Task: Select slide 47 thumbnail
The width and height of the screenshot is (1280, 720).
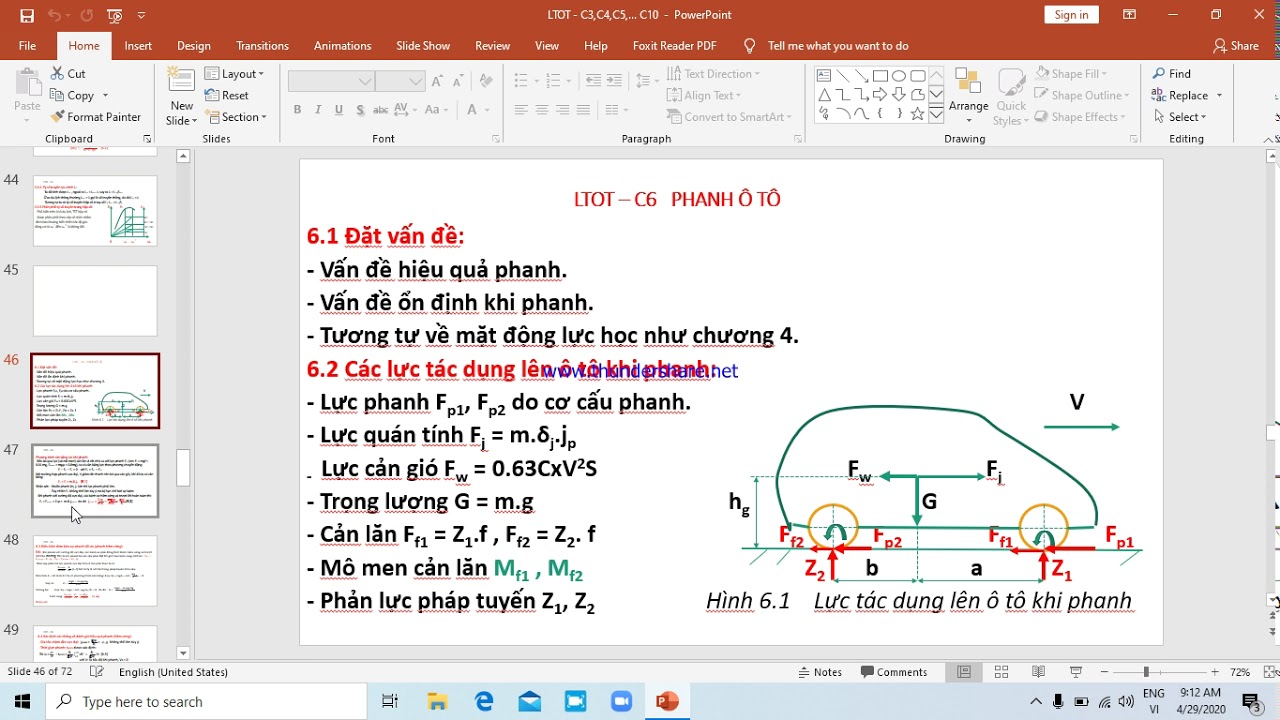Action: (x=95, y=481)
